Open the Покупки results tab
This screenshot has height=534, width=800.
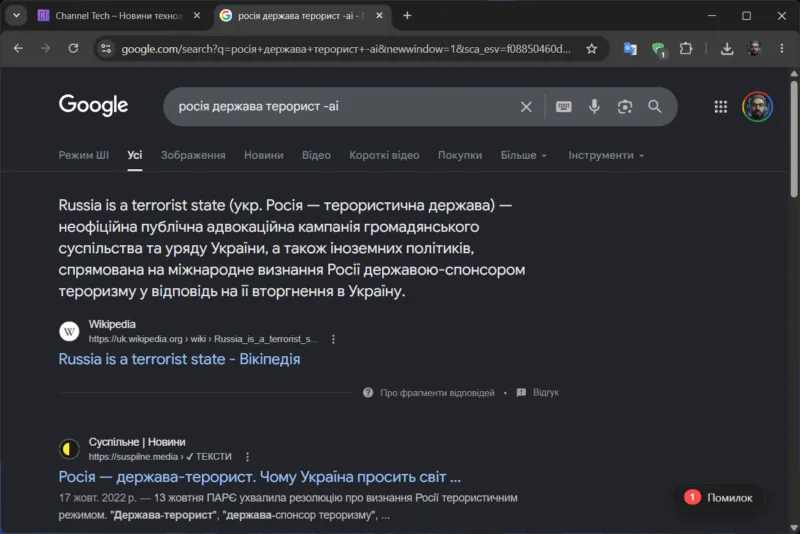[460, 155]
